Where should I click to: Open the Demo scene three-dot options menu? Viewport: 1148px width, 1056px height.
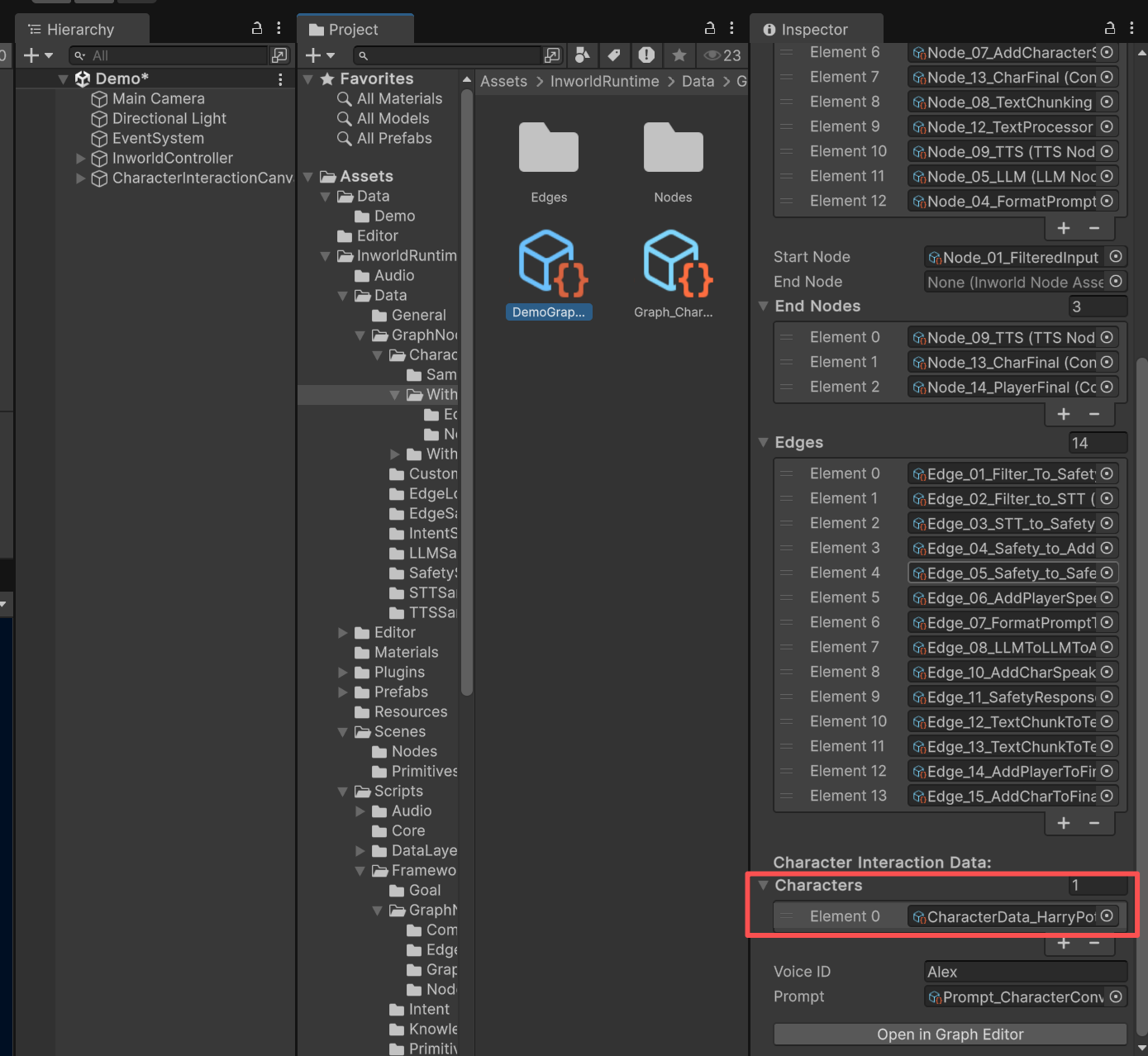click(280, 79)
